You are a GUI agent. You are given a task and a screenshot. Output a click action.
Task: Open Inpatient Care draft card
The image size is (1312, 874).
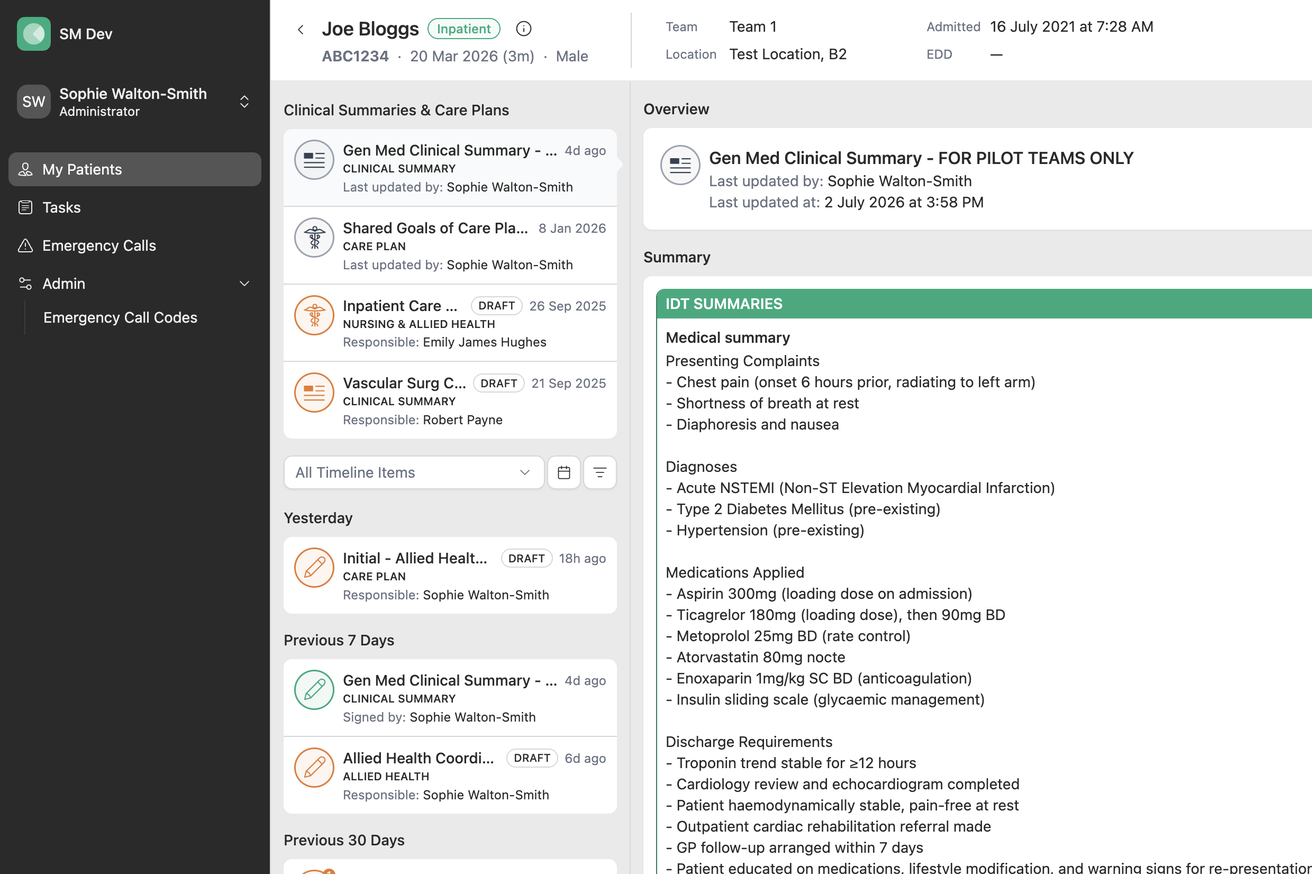click(450, 323)
